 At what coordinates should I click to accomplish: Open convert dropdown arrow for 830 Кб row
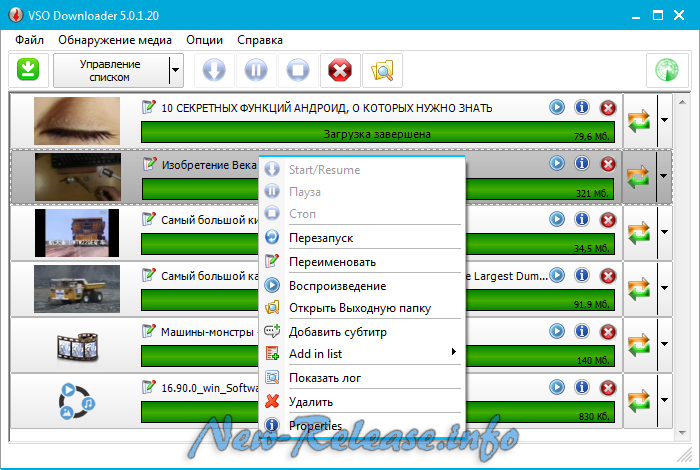(664, 400)
